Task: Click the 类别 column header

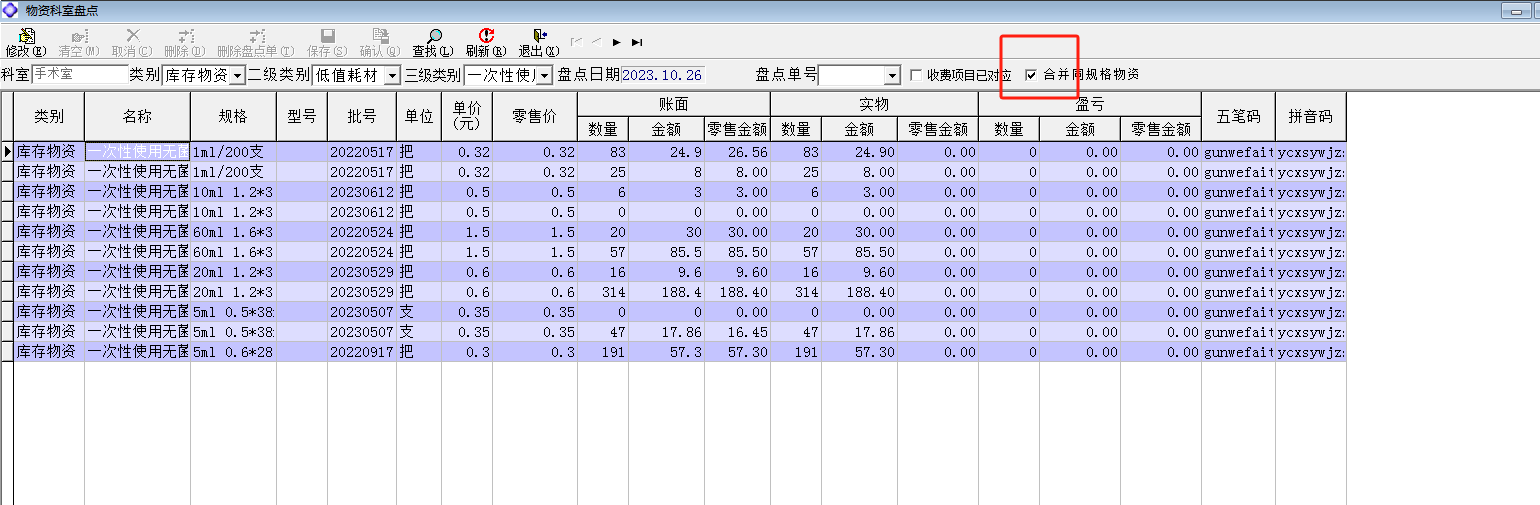Action: [x=49, y=116]
